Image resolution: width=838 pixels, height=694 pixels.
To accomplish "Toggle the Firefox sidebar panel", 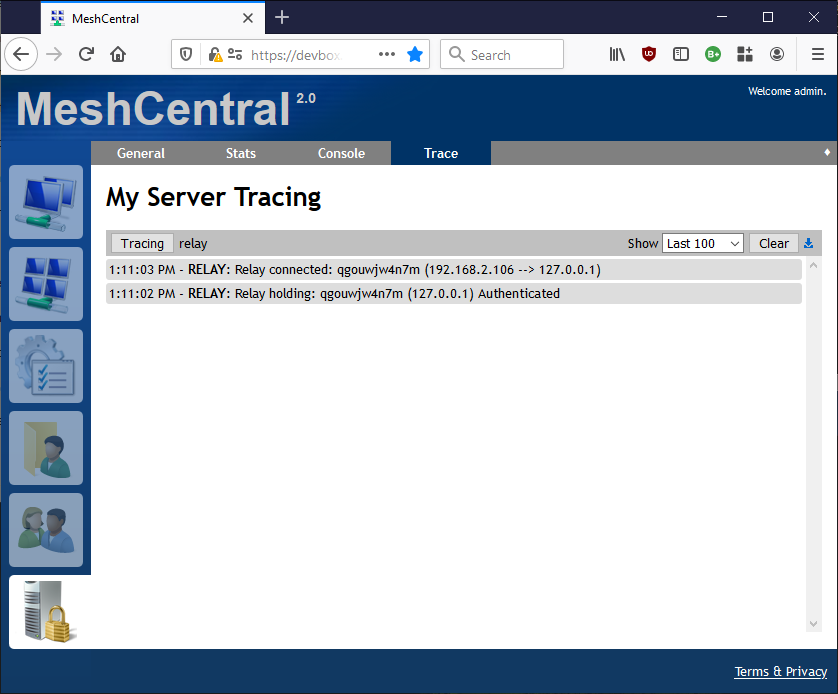I will point(681,54).
